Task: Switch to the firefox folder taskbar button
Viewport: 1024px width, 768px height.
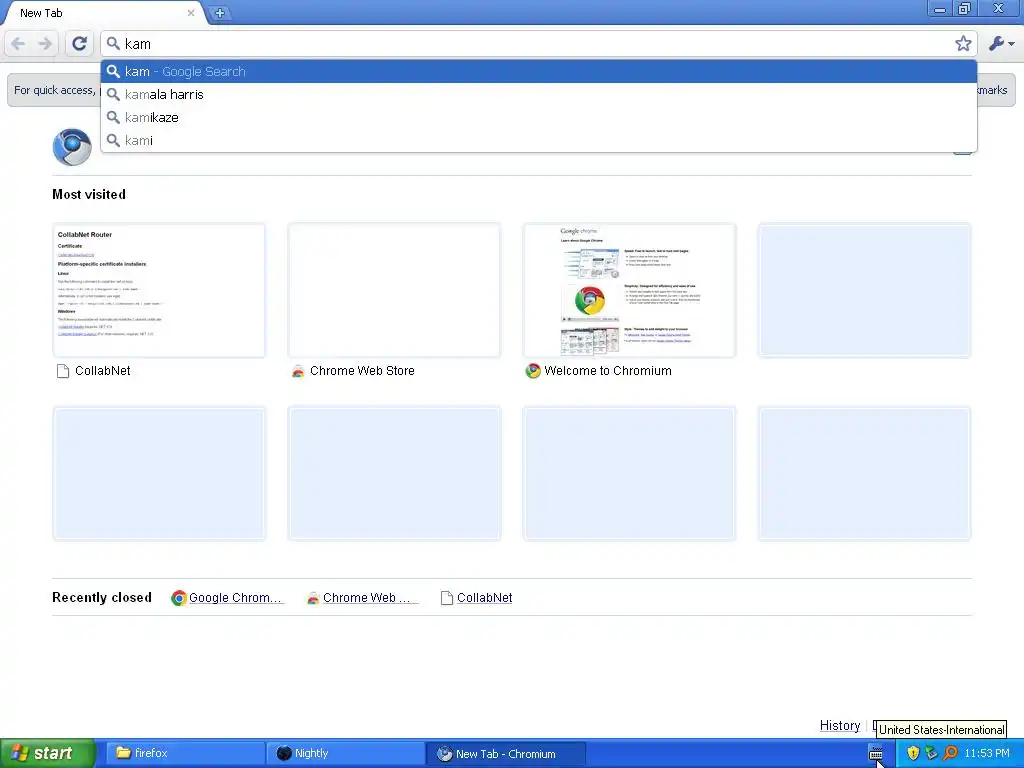Action: [185, 753]
